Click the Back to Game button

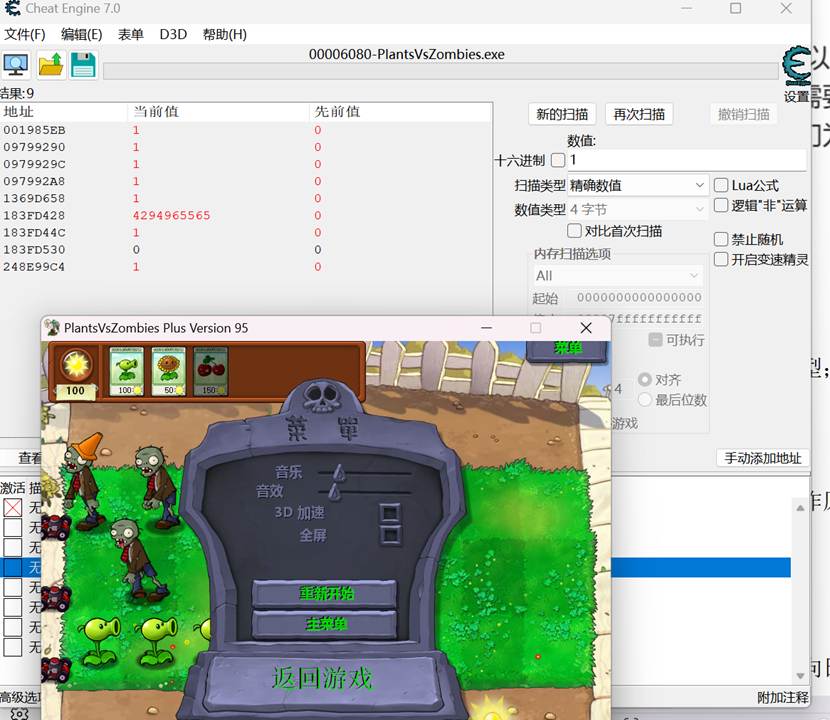tap(322, 678)
